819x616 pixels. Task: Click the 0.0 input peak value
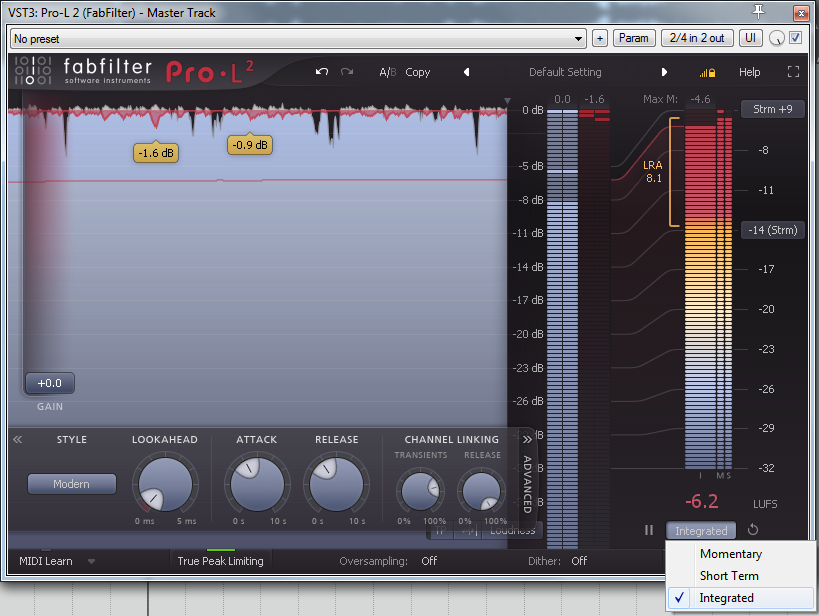pos(562,99)
